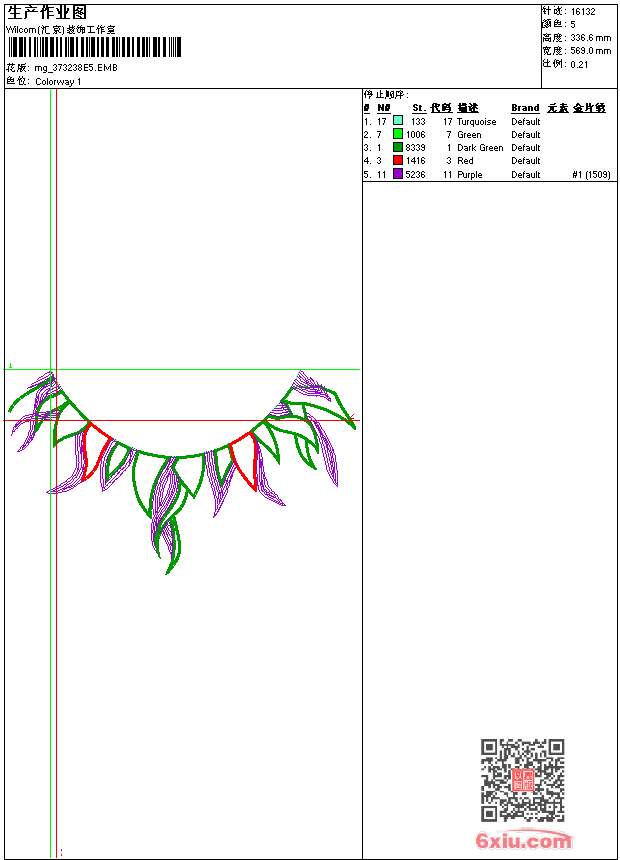The height and width of the screenshot is (860, 620).
Task: Select 'Default' brand in the Purple row
Action: tap(526, 175)
